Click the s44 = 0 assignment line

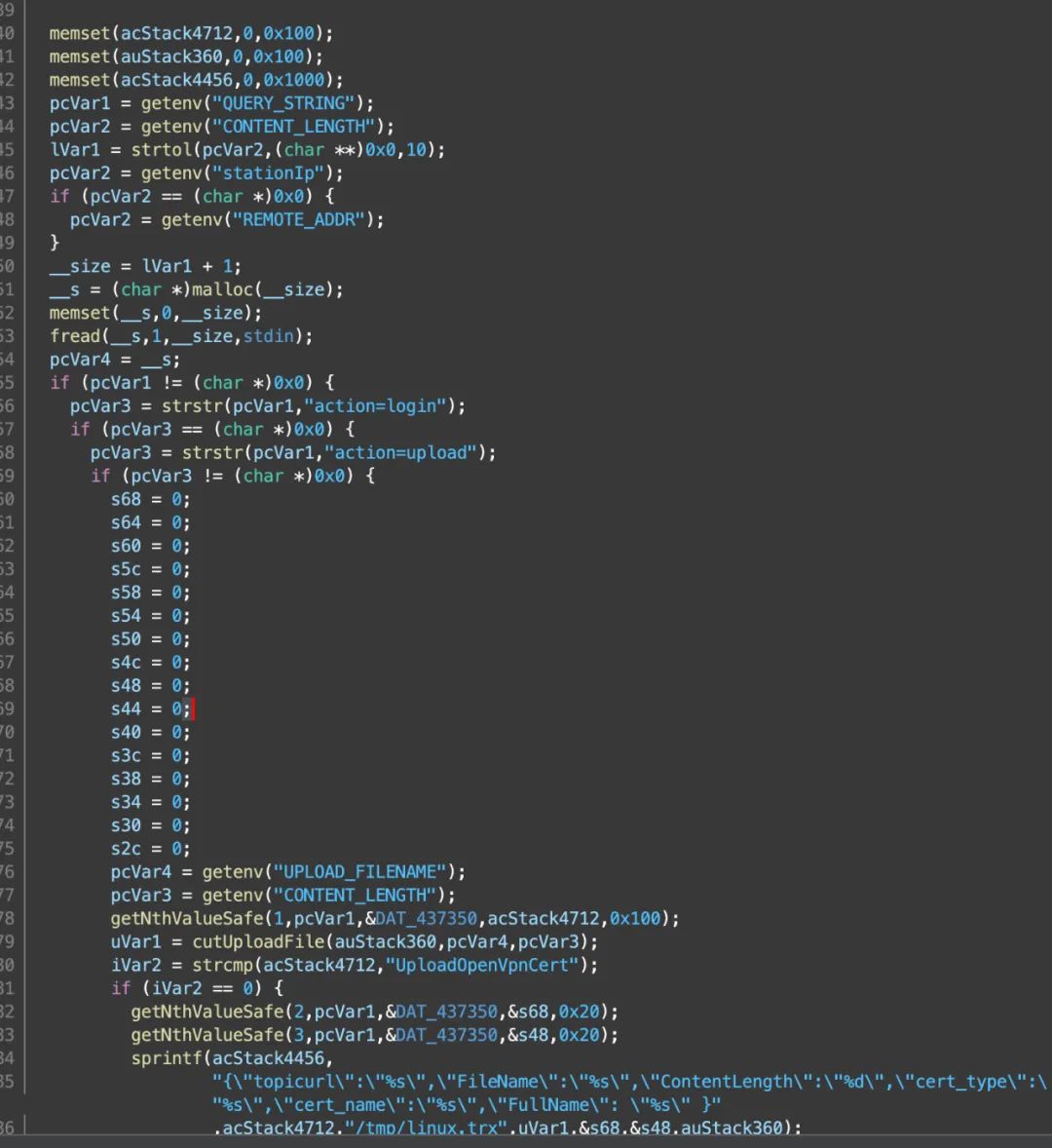pyautogui.click(x=150, y=709)
